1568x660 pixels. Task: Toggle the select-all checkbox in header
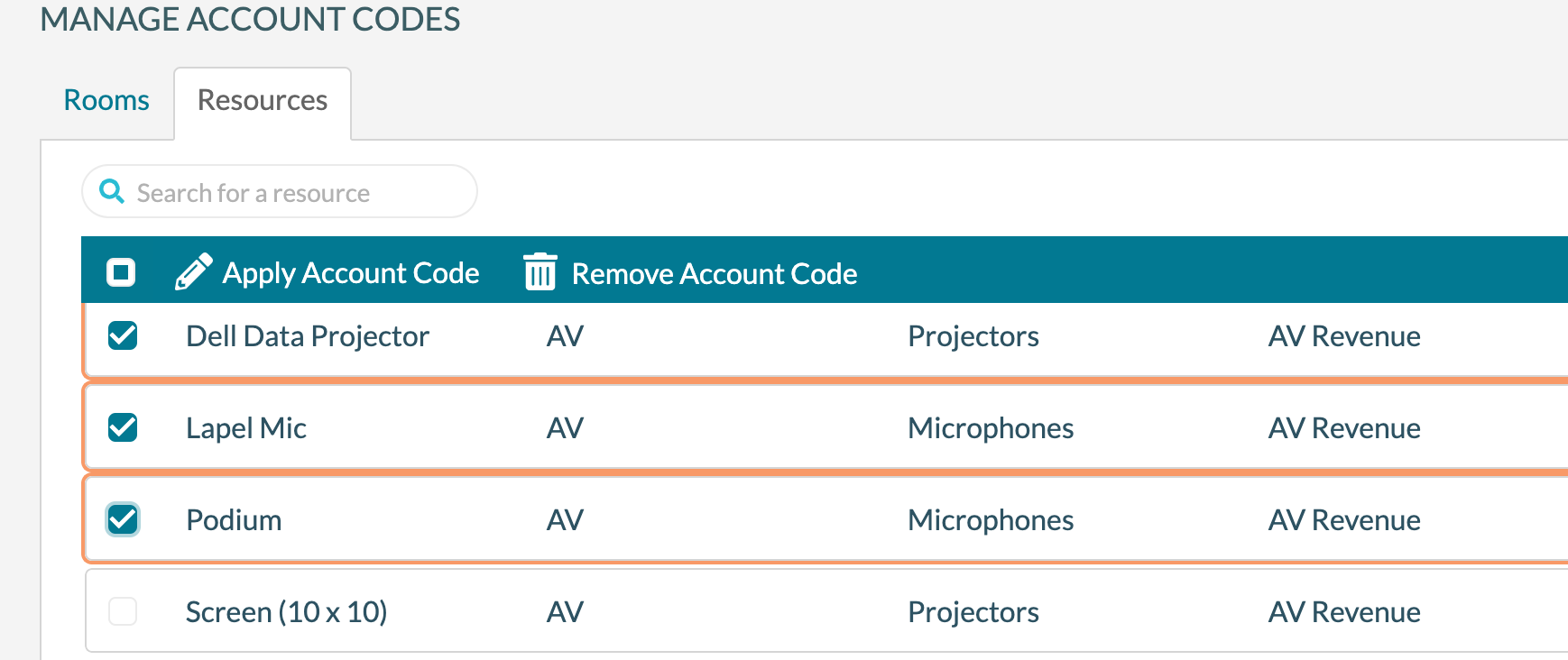[x=121, y=271]
